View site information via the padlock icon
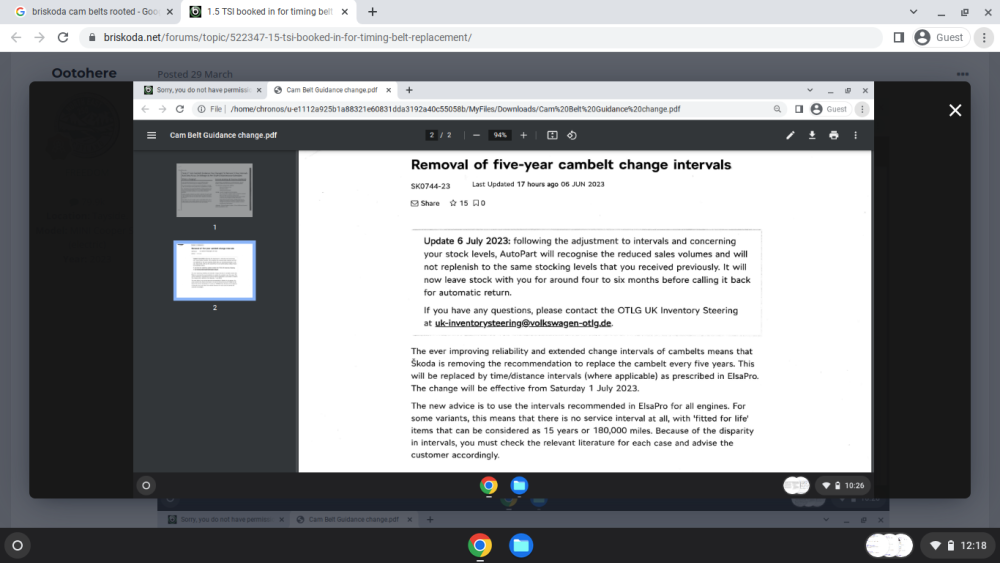The image size is (1000, 563). tap(92, 38)
